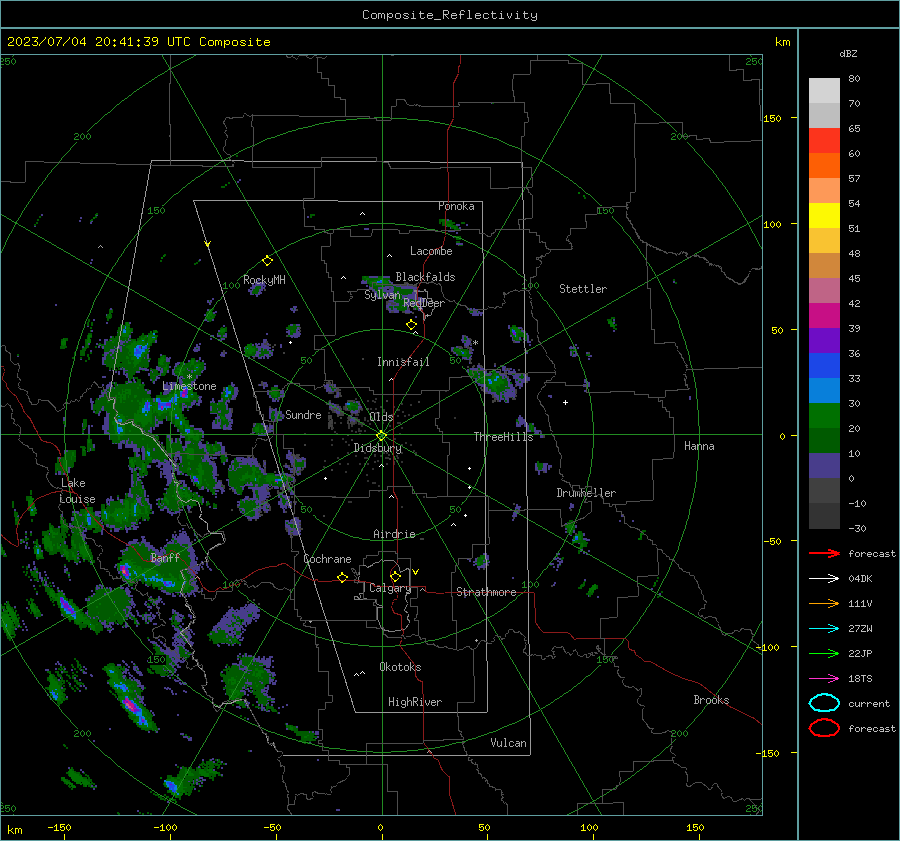Image resolution: width=900 pixels, height=841 pixels.
Task: Click the Lake Louise label
Action: (x=77, y=491)
